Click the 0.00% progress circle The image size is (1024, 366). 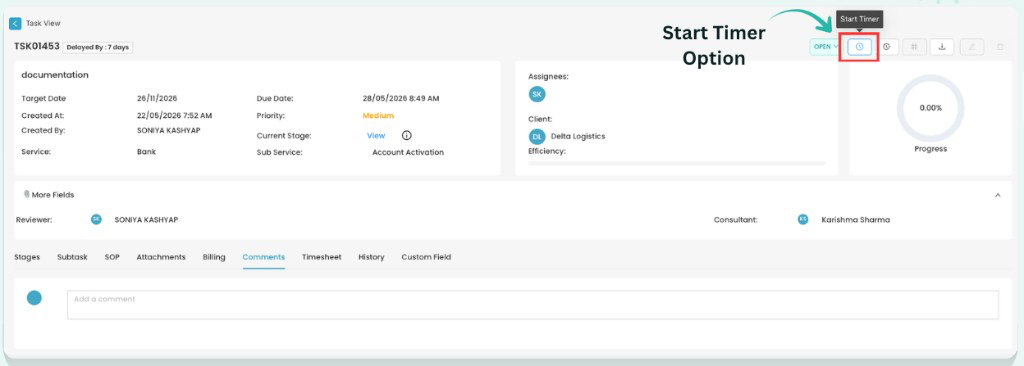click(930, 108)
